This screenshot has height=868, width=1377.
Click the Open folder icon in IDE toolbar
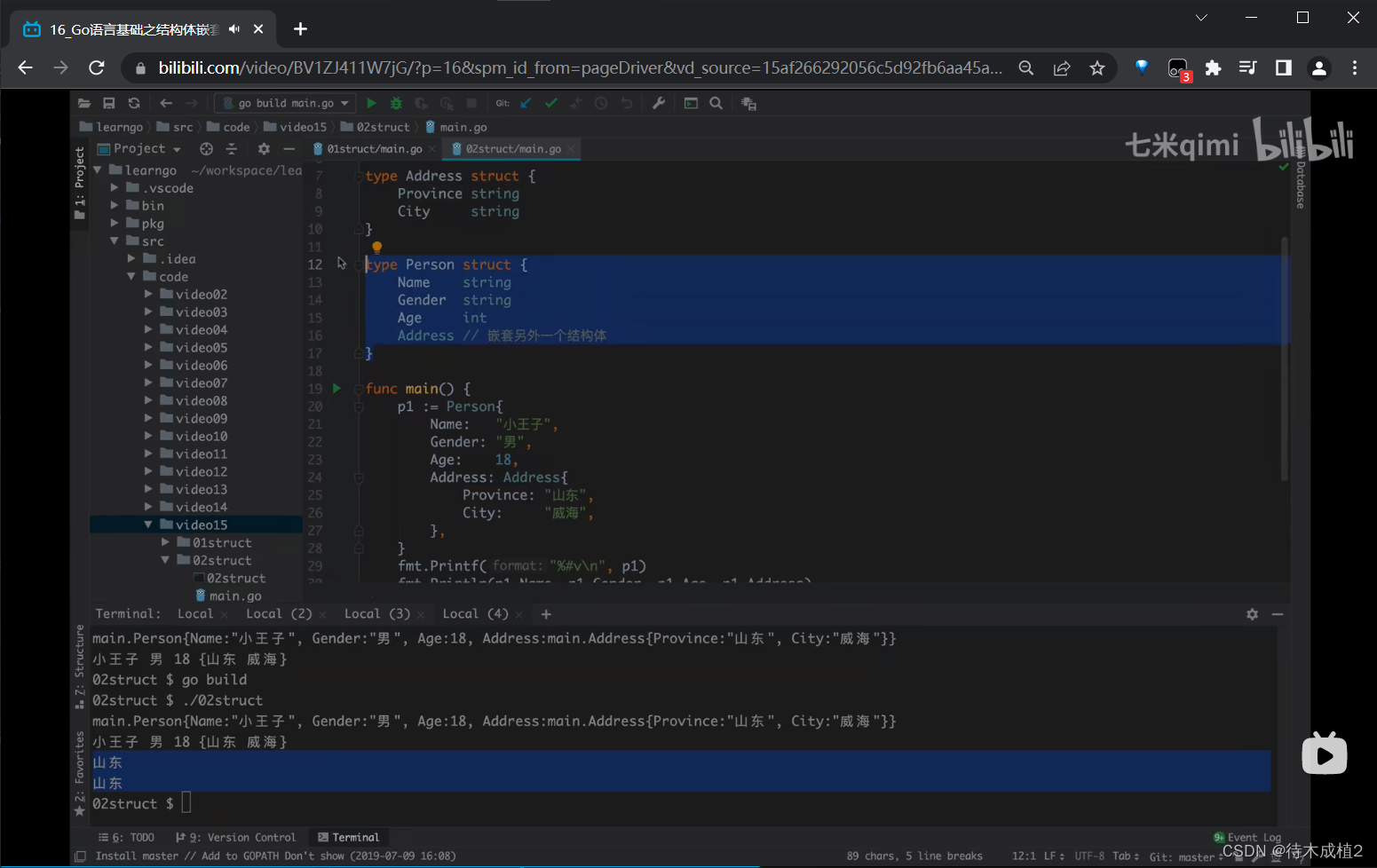84,104
